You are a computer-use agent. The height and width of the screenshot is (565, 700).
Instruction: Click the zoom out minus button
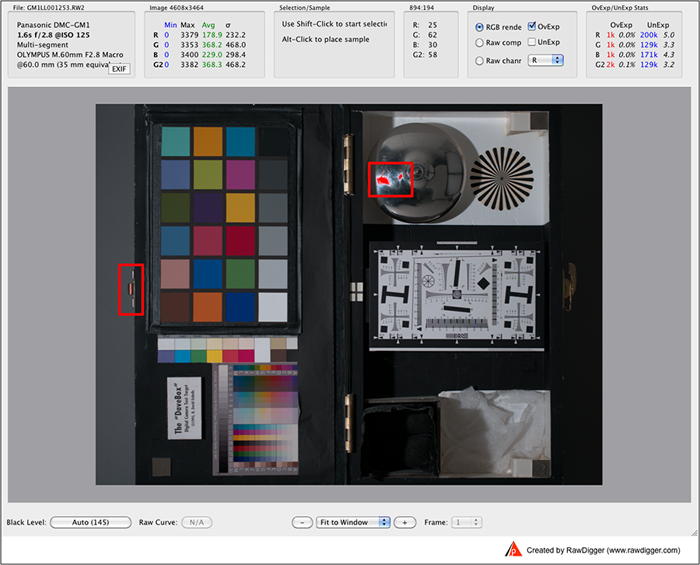tap(302, 522)
